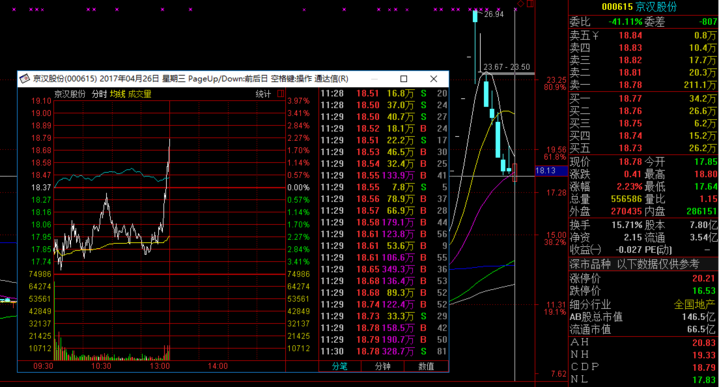Toggle the 均线 average line label

pyautogui.click(x=117, y=94)
